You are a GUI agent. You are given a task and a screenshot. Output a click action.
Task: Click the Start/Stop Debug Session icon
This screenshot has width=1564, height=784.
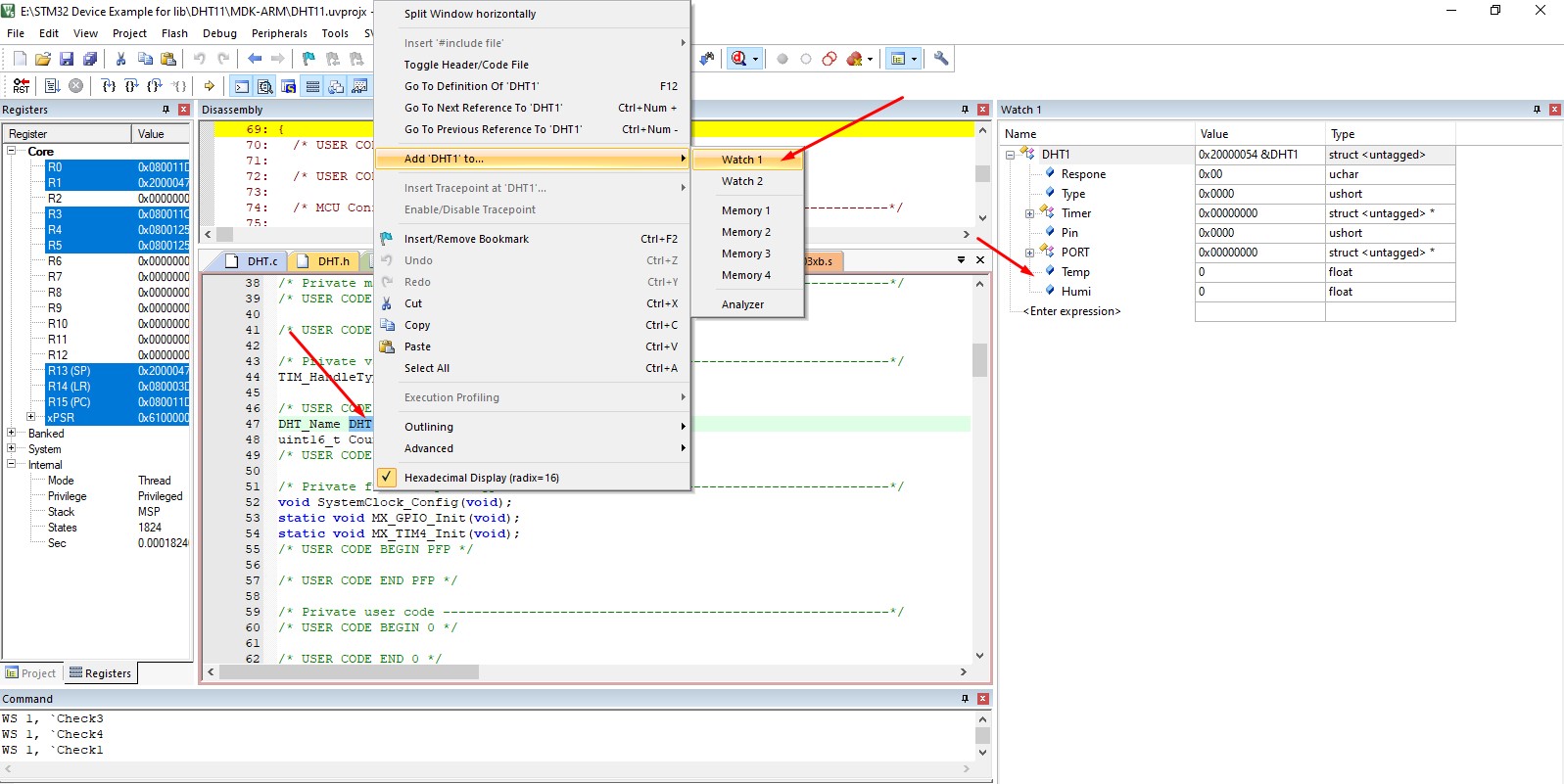[740, 59]
